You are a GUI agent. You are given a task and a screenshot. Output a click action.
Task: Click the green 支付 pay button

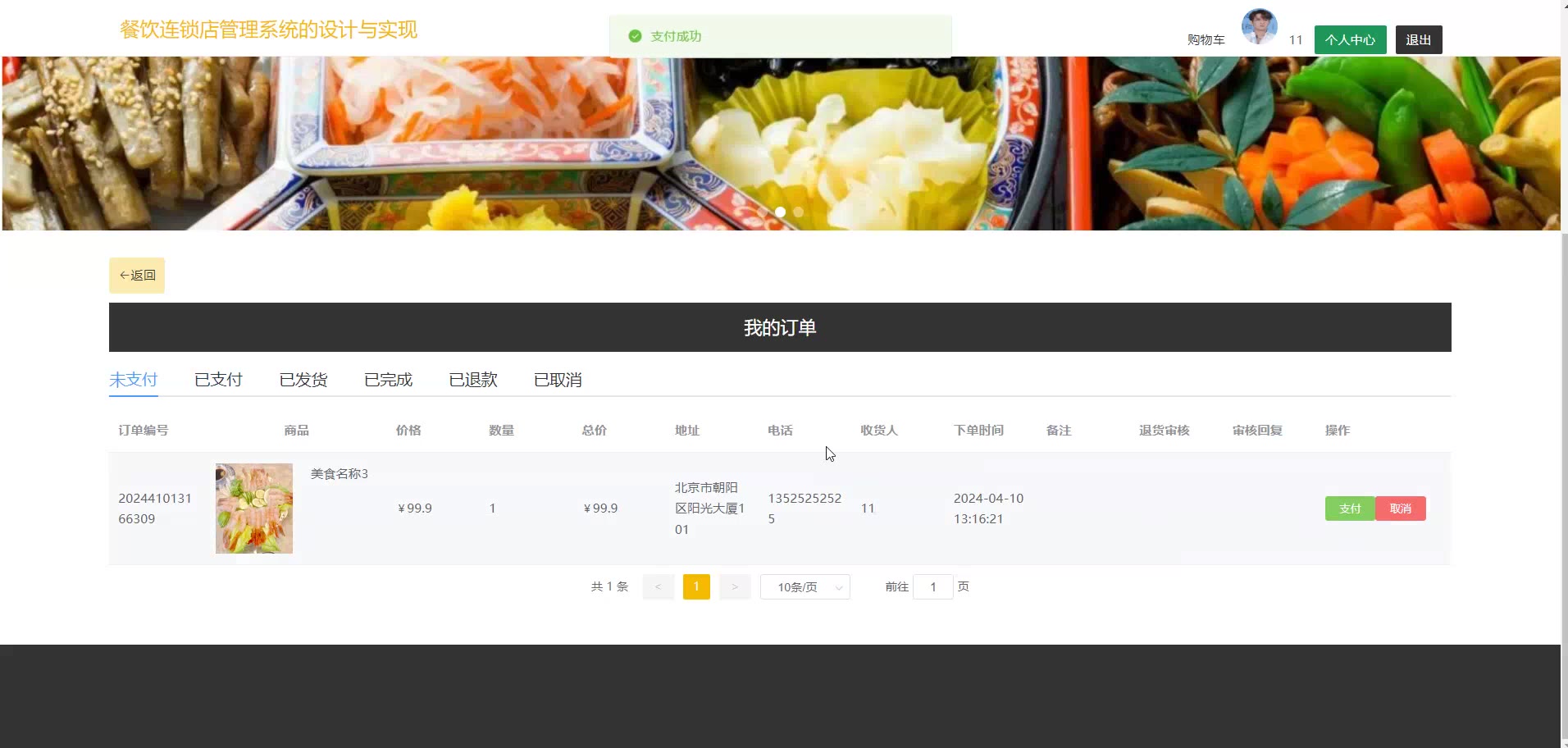point(1350,509)
